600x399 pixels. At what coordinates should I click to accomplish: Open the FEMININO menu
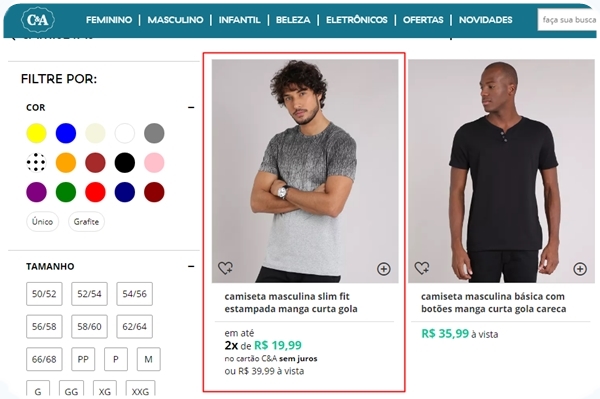(109, 20)
